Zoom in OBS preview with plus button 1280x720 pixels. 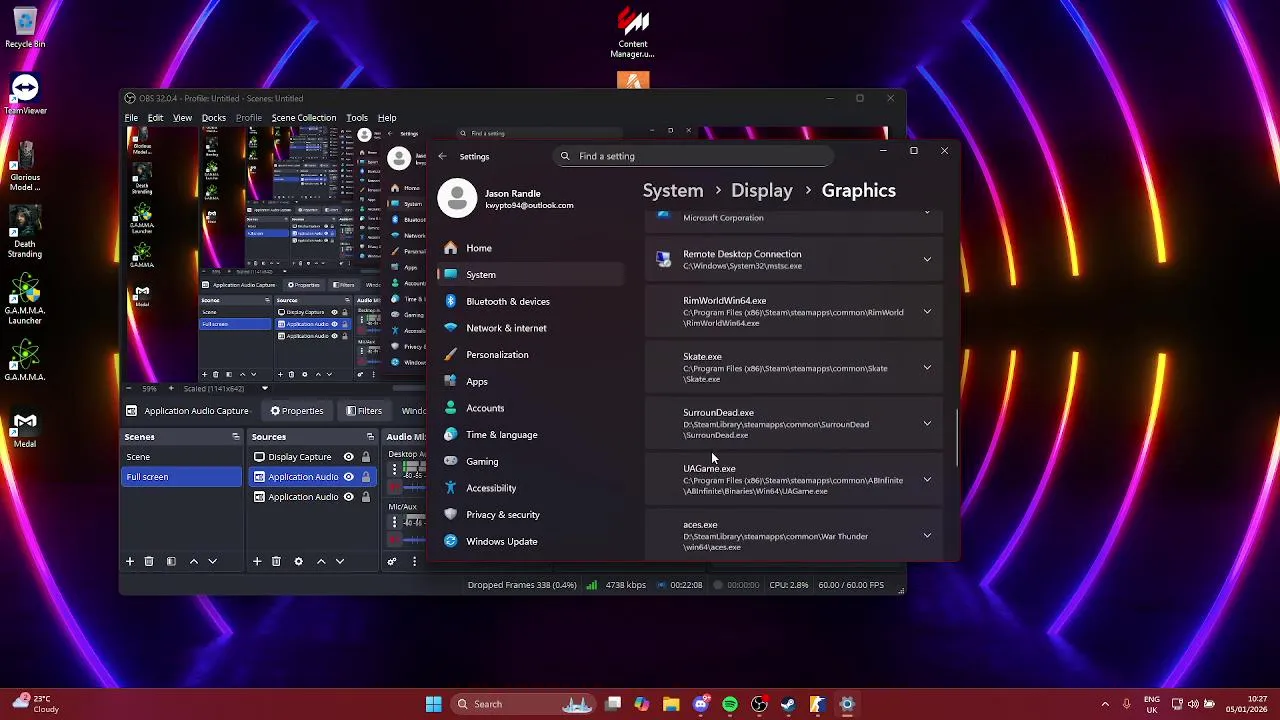coord(171,388)
